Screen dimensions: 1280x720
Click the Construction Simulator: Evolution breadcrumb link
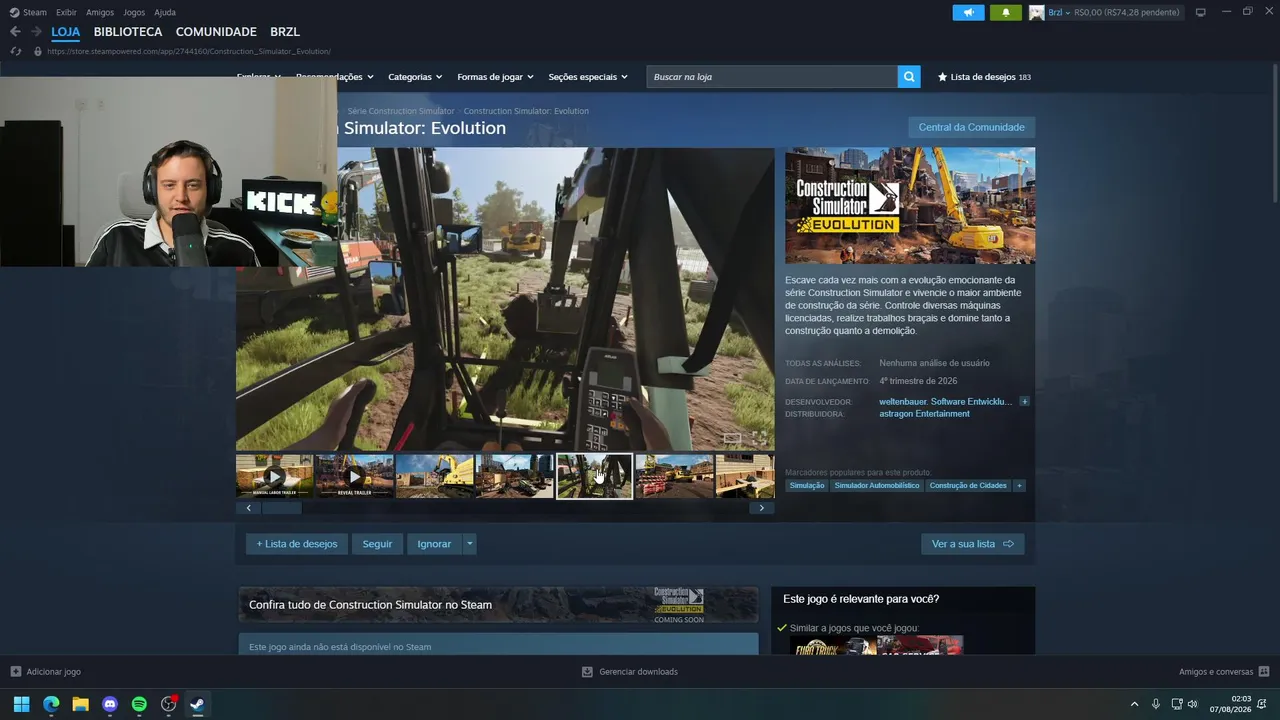coord(526,111)
